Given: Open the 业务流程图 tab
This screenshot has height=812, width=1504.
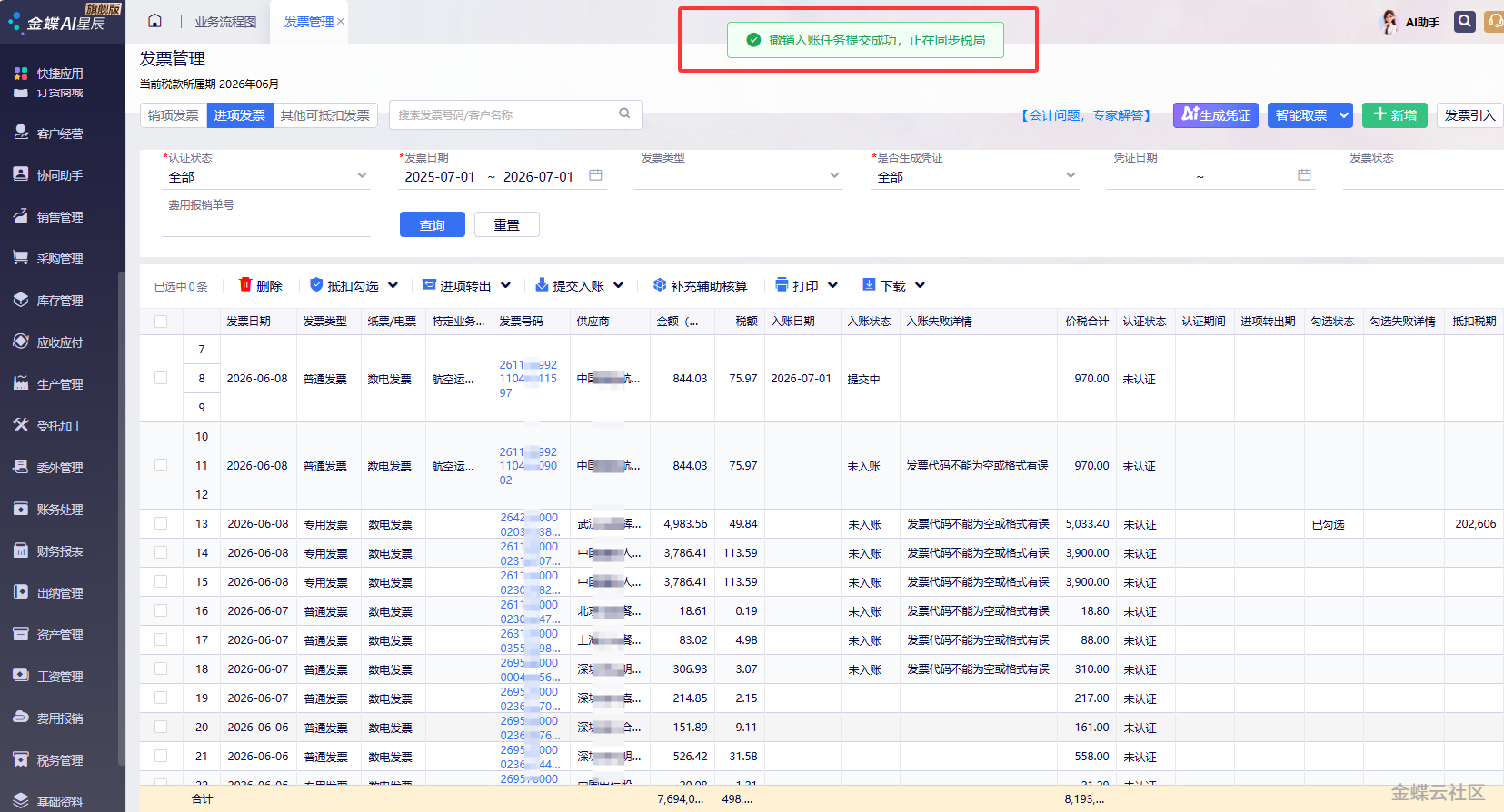Looking at the screenshot, I should coord(225,22).
